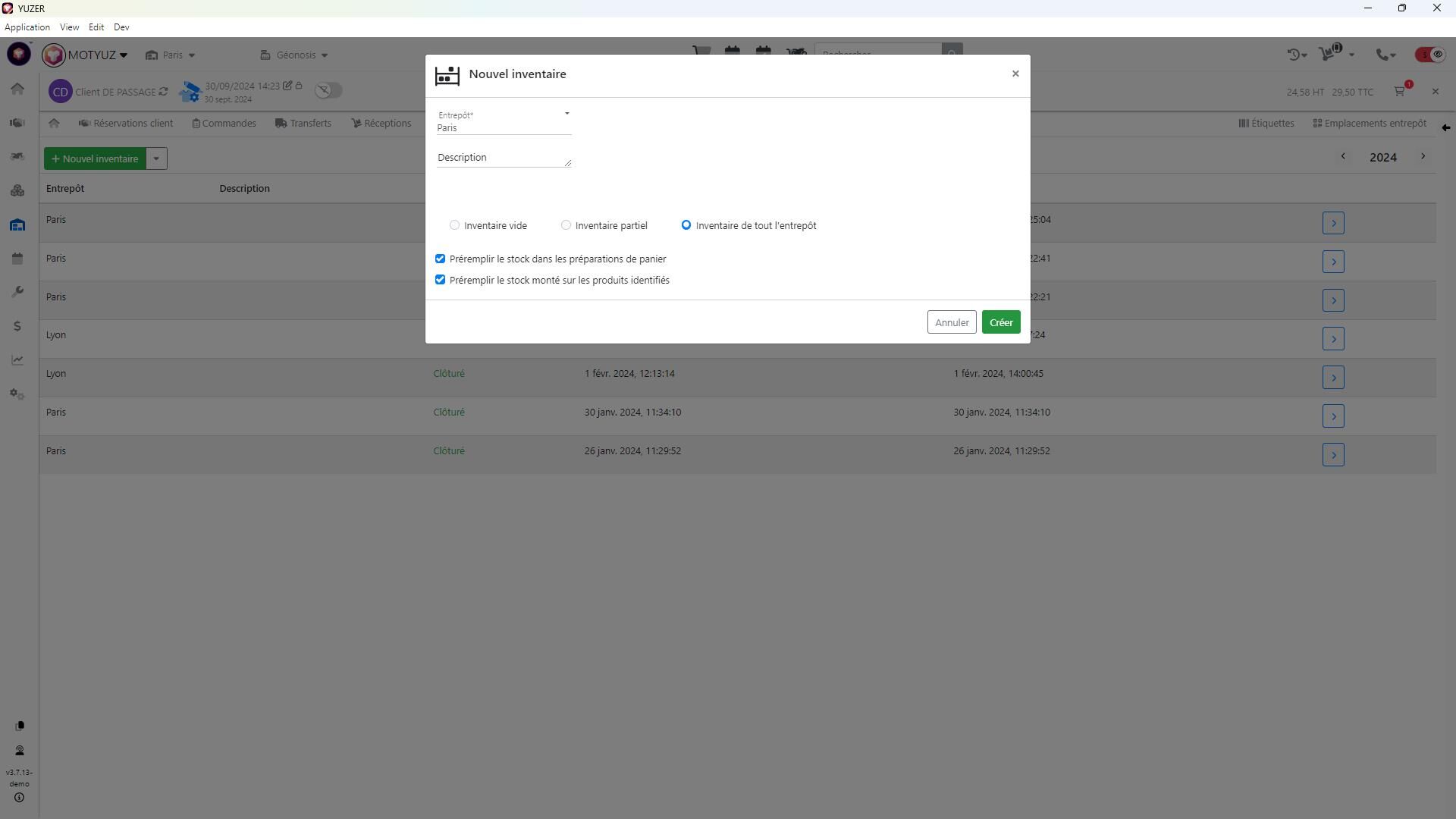Select the Inventaire vide radio option
The image size is (1456, 819).
(x=454, y=225)
